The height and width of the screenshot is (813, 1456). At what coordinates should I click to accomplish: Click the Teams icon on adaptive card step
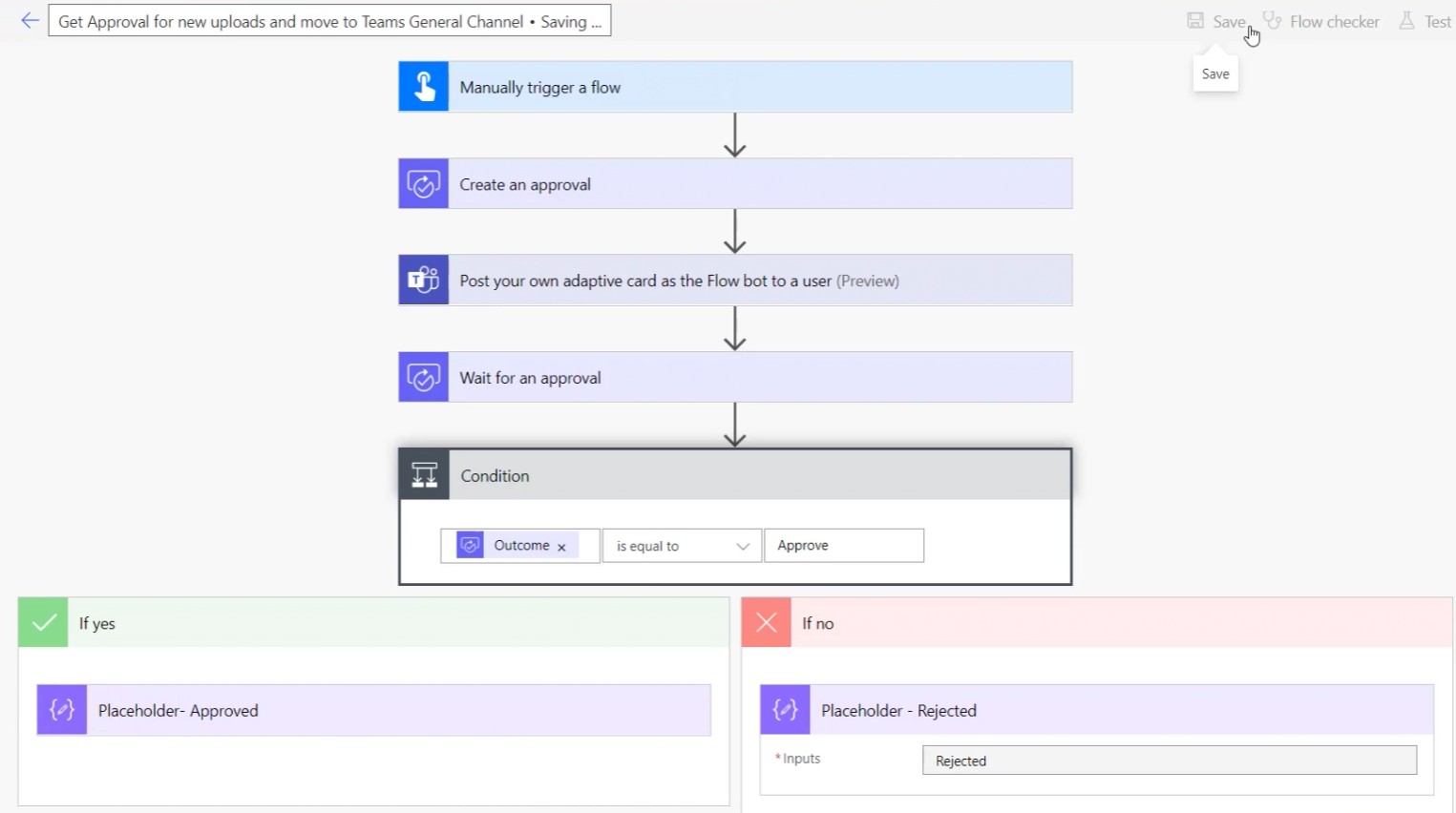coord(424,280)
